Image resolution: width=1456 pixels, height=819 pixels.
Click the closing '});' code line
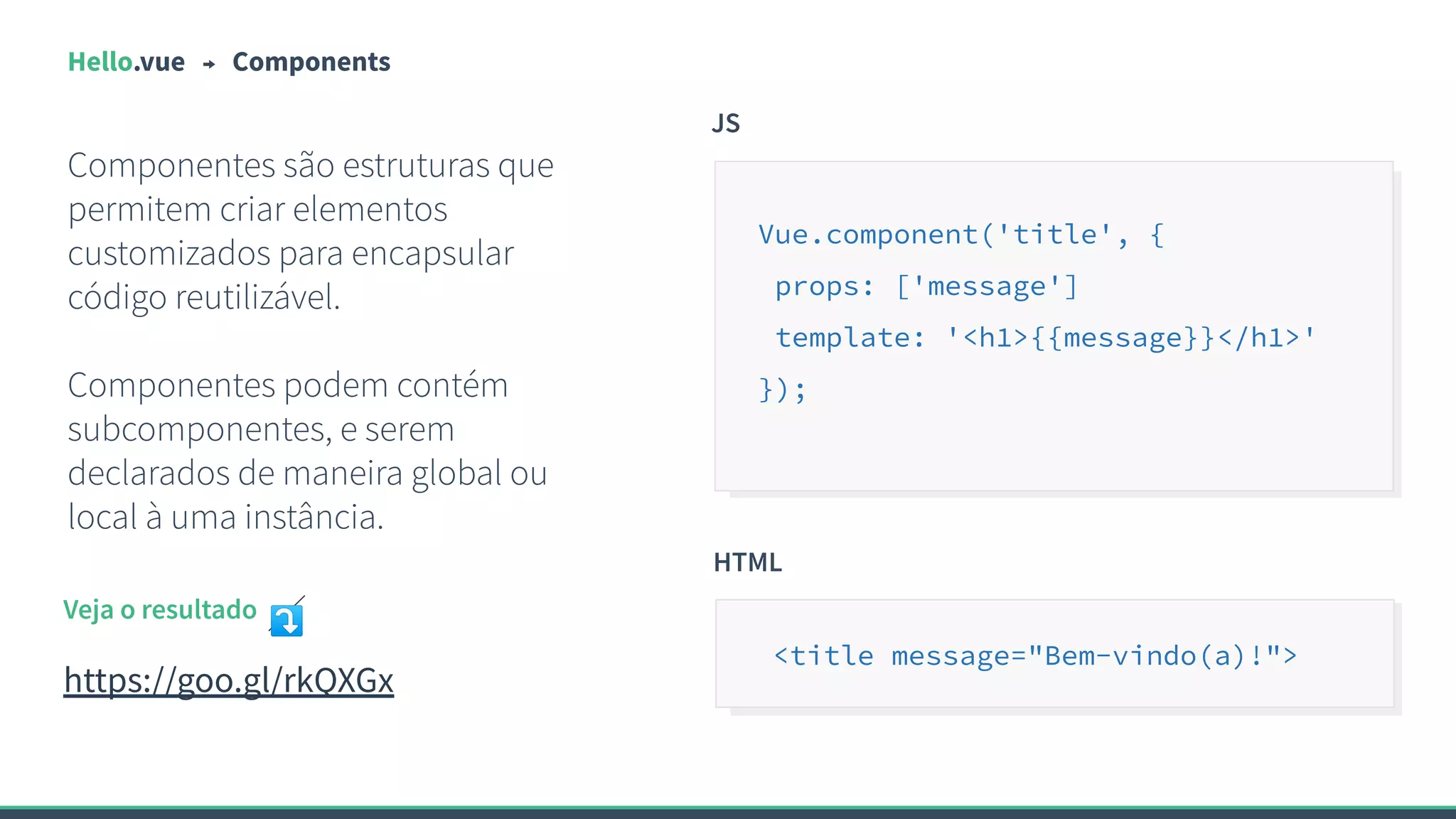coord(783,390)
